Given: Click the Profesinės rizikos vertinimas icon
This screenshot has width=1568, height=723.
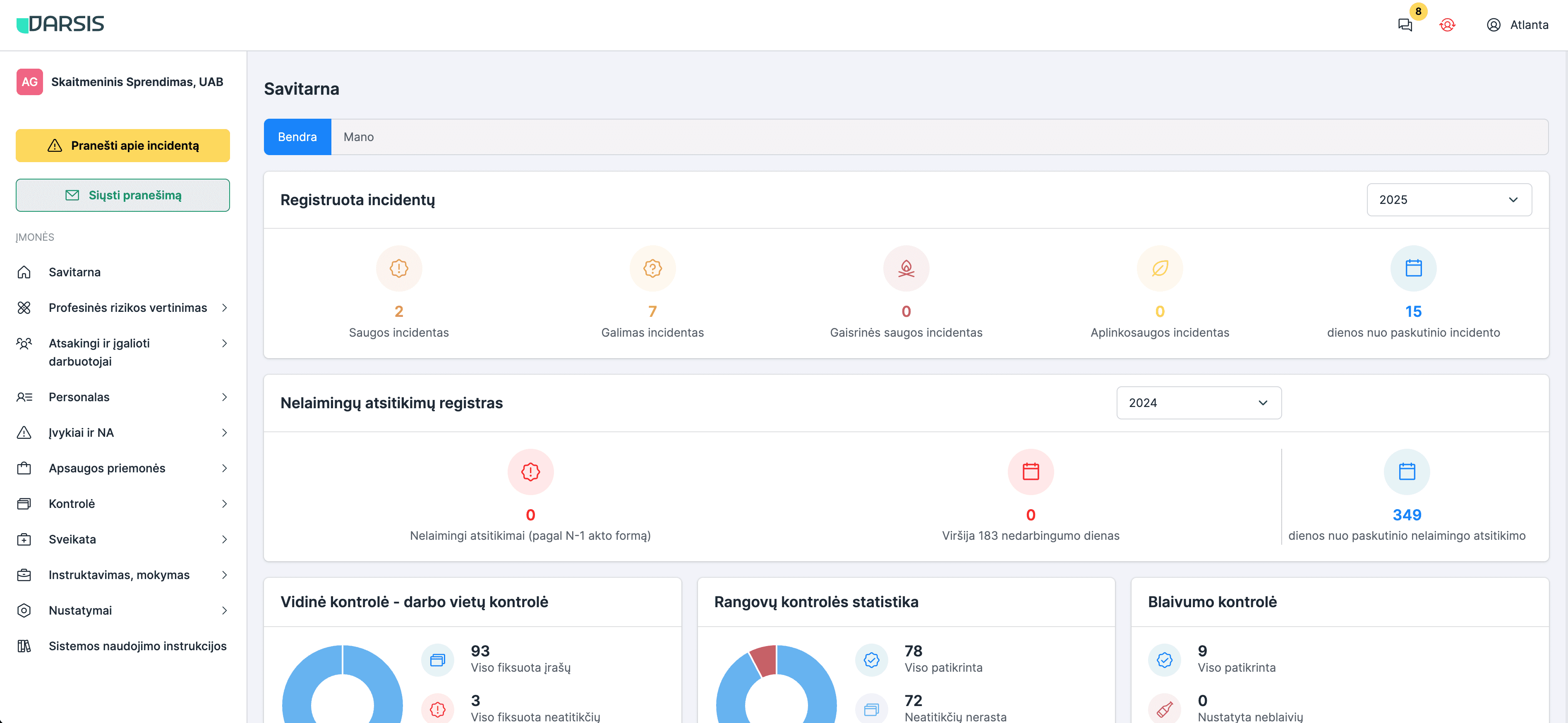Looking at the screenshot, I should coord(24,307).
